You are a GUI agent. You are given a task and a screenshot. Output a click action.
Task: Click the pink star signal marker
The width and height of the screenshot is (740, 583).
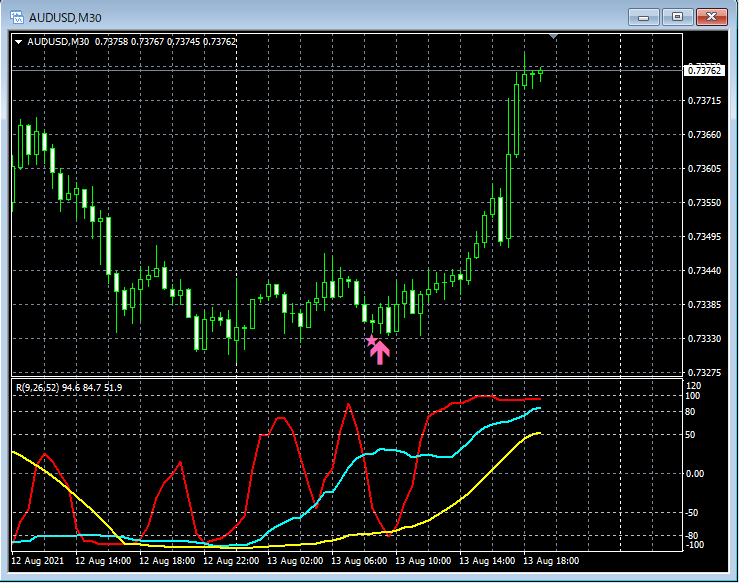click(x=371, y=340)
